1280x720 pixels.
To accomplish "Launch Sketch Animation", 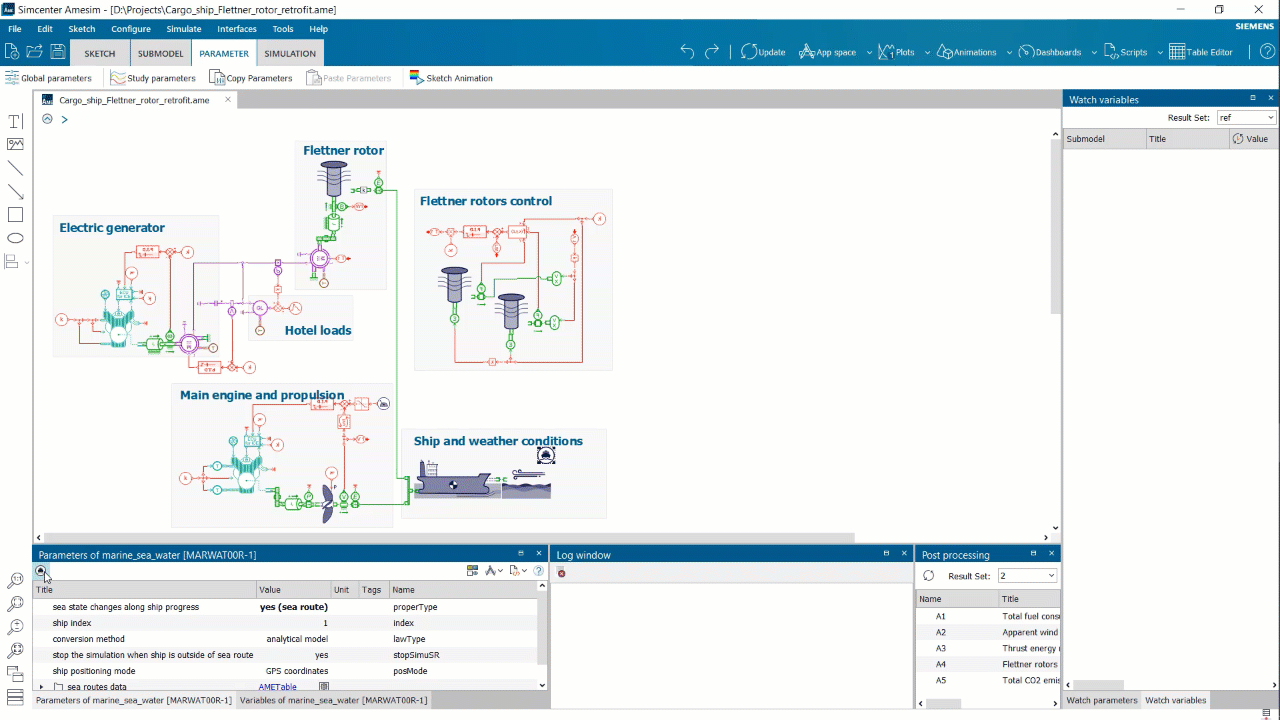I will tap(451, 78).
